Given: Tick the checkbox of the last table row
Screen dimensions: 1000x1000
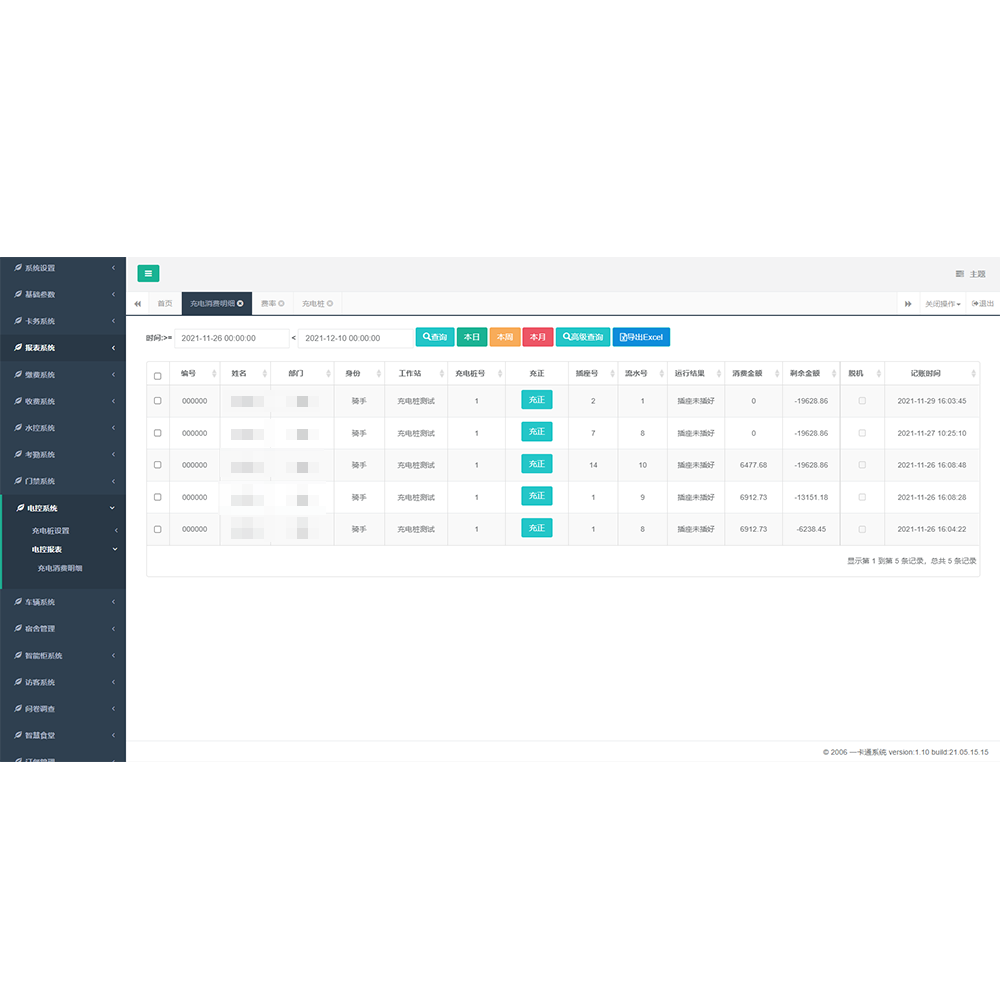Looking at the screenshot, I should tap(157, 529).
